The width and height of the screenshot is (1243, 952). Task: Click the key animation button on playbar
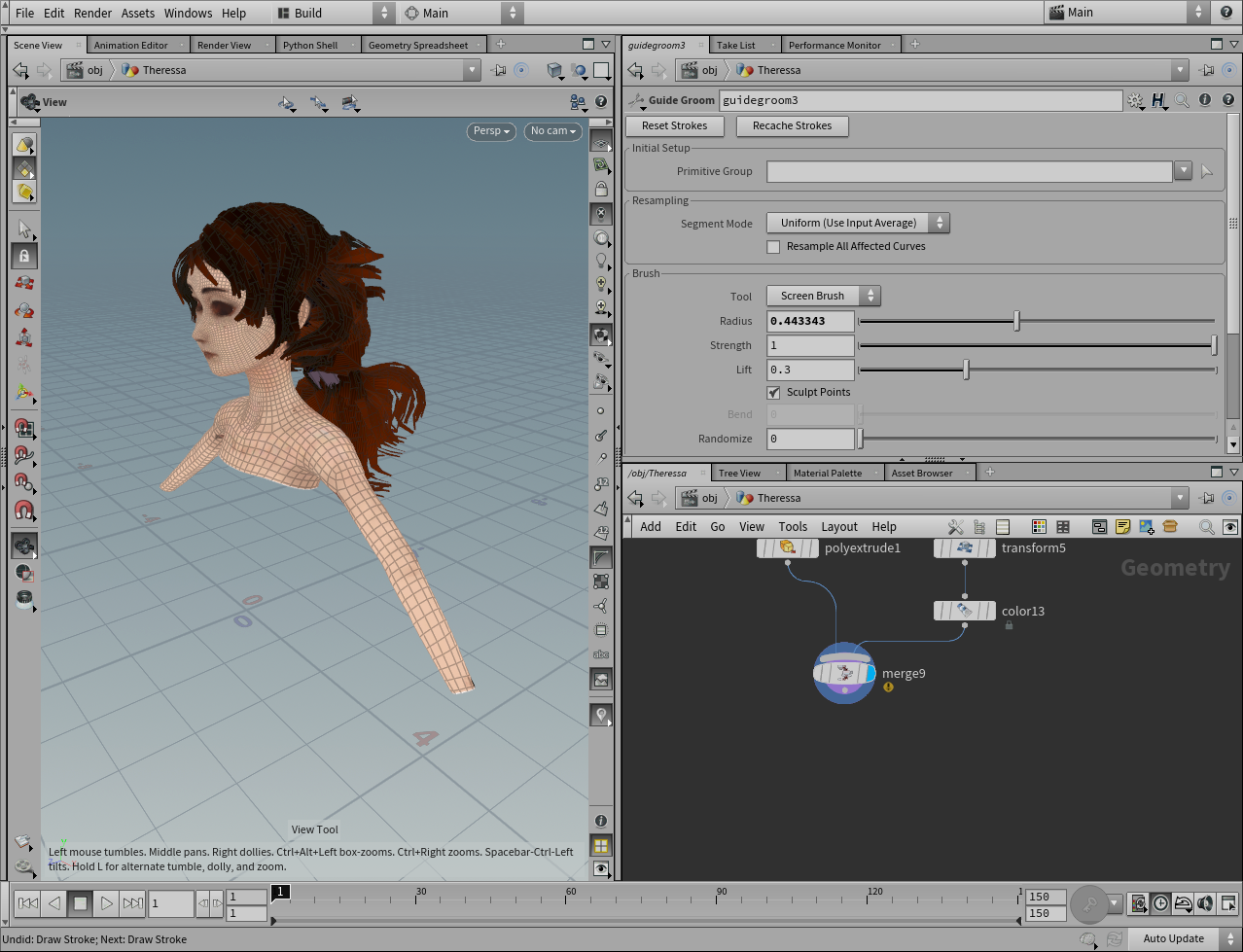click(1089, 904)
